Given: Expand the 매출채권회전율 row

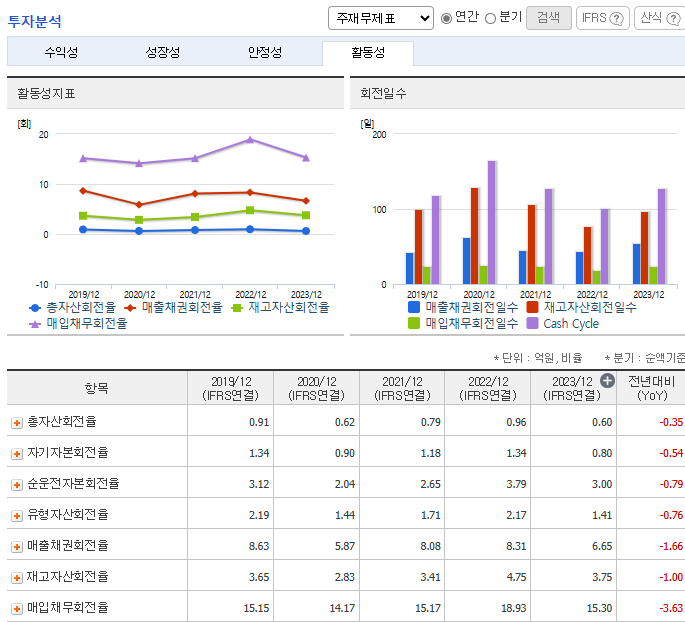Looking at the screenshot, I should coord(17,547).
